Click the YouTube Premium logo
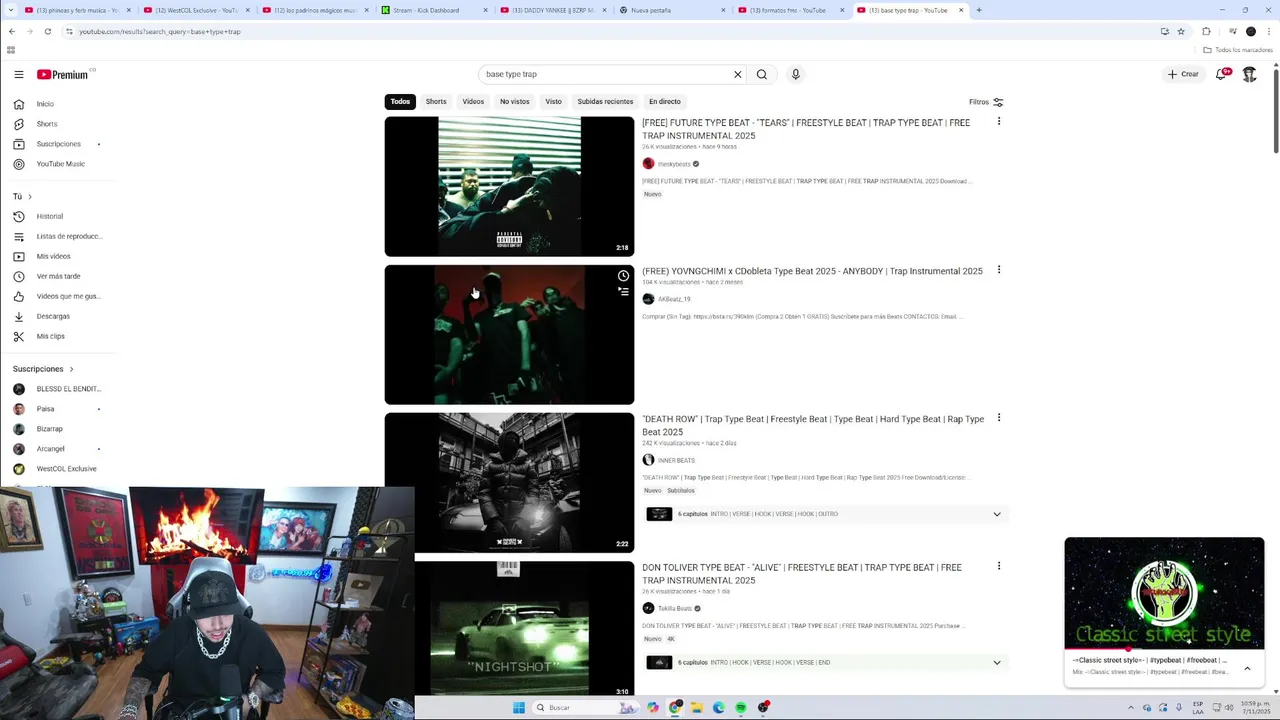 64,74
